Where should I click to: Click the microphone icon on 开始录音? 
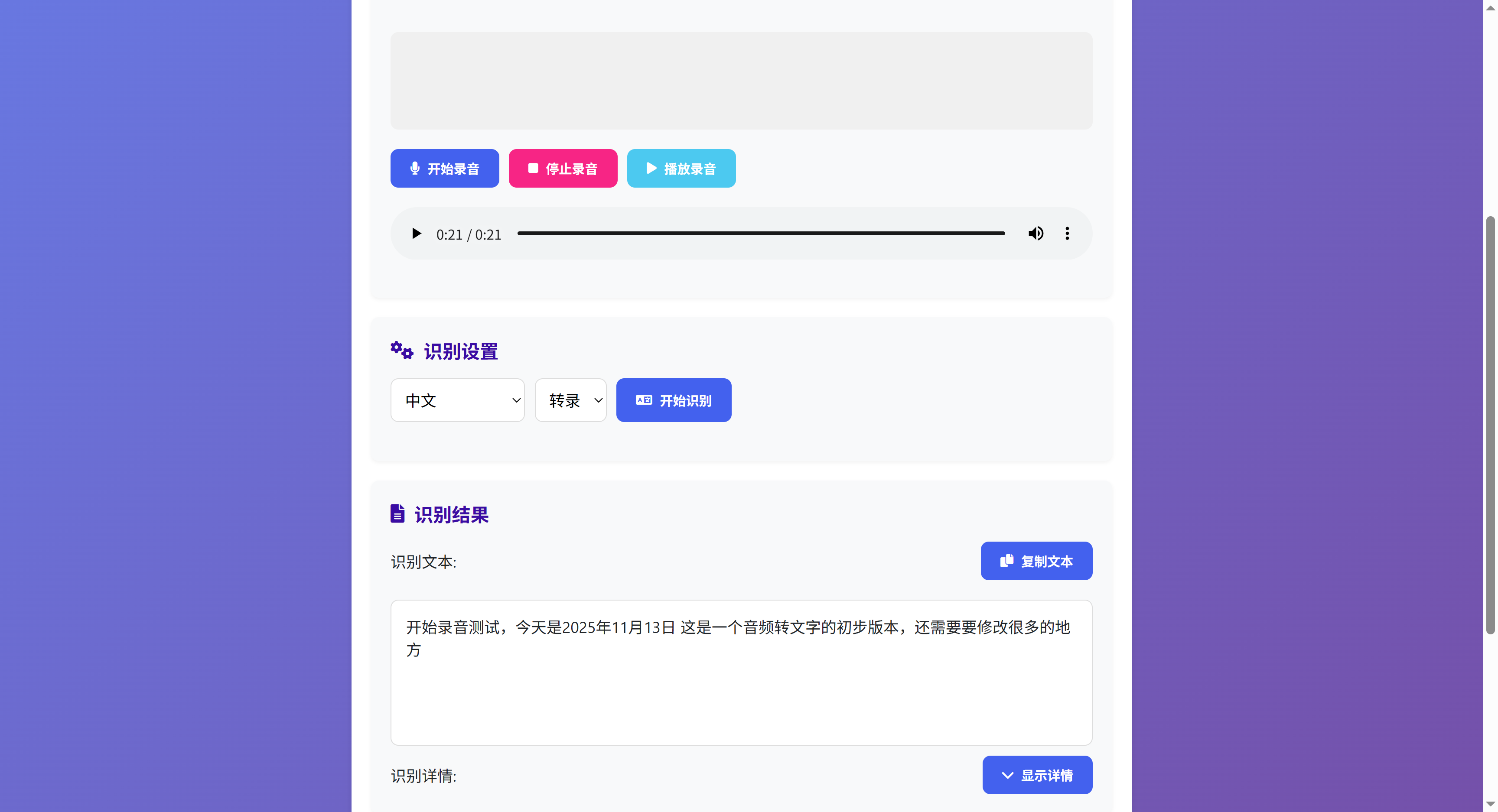(415, 169)
